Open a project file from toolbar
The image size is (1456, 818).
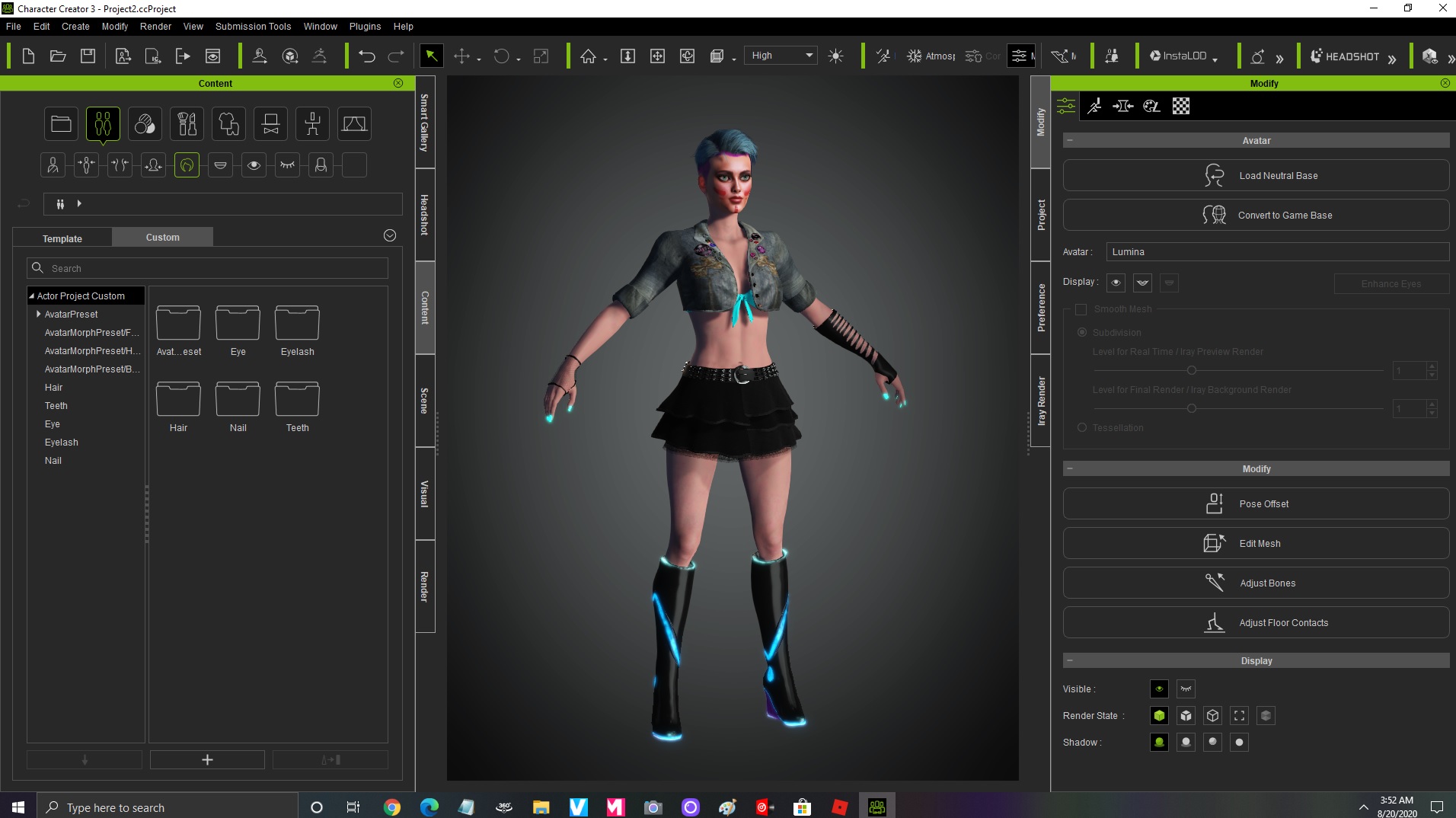click(x=58, y=56)
